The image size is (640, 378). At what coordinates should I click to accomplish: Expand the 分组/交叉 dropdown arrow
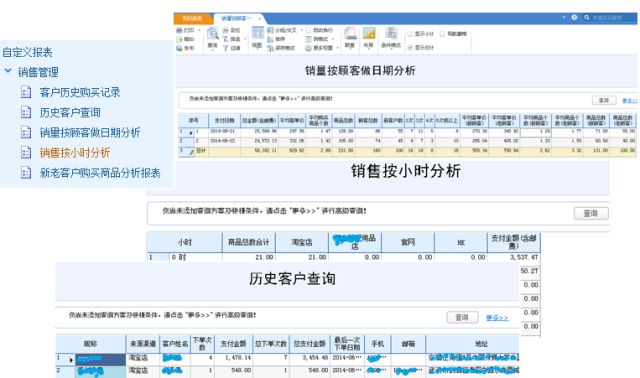point(302,31)
